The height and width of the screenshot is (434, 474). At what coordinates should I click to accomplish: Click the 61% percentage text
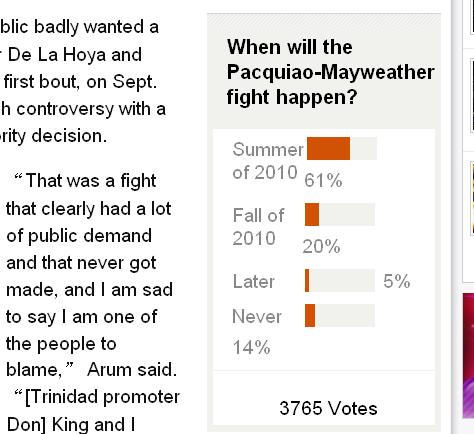[x=323, y=180]
